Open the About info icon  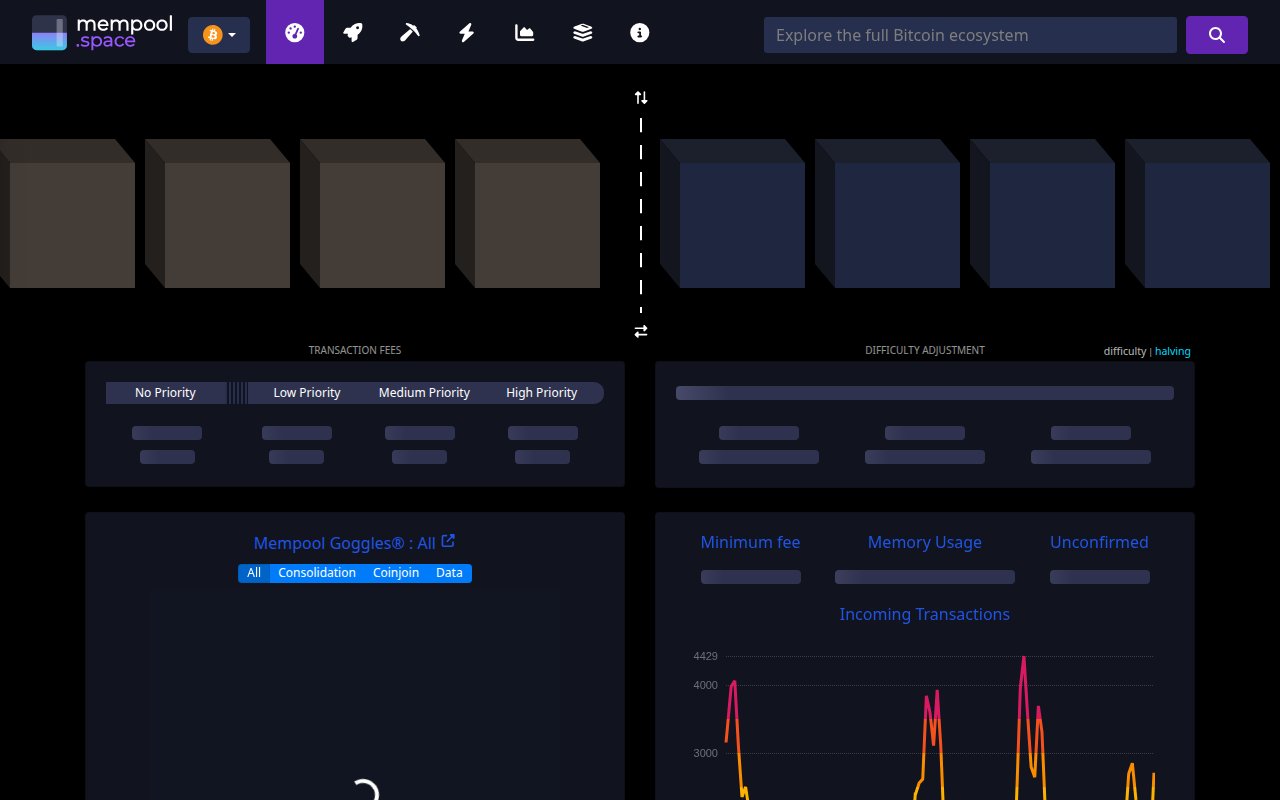click(x=640, y=33)
